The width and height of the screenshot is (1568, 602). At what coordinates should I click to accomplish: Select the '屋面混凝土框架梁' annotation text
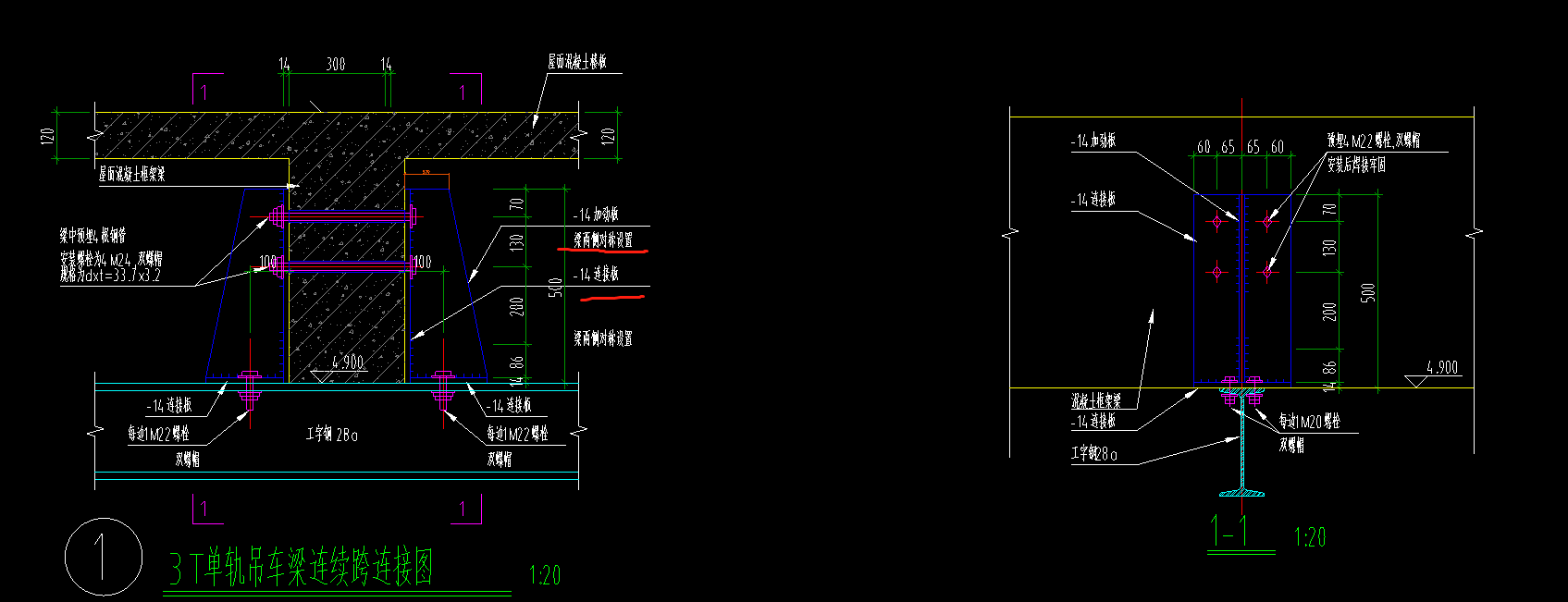pos(131,174)
